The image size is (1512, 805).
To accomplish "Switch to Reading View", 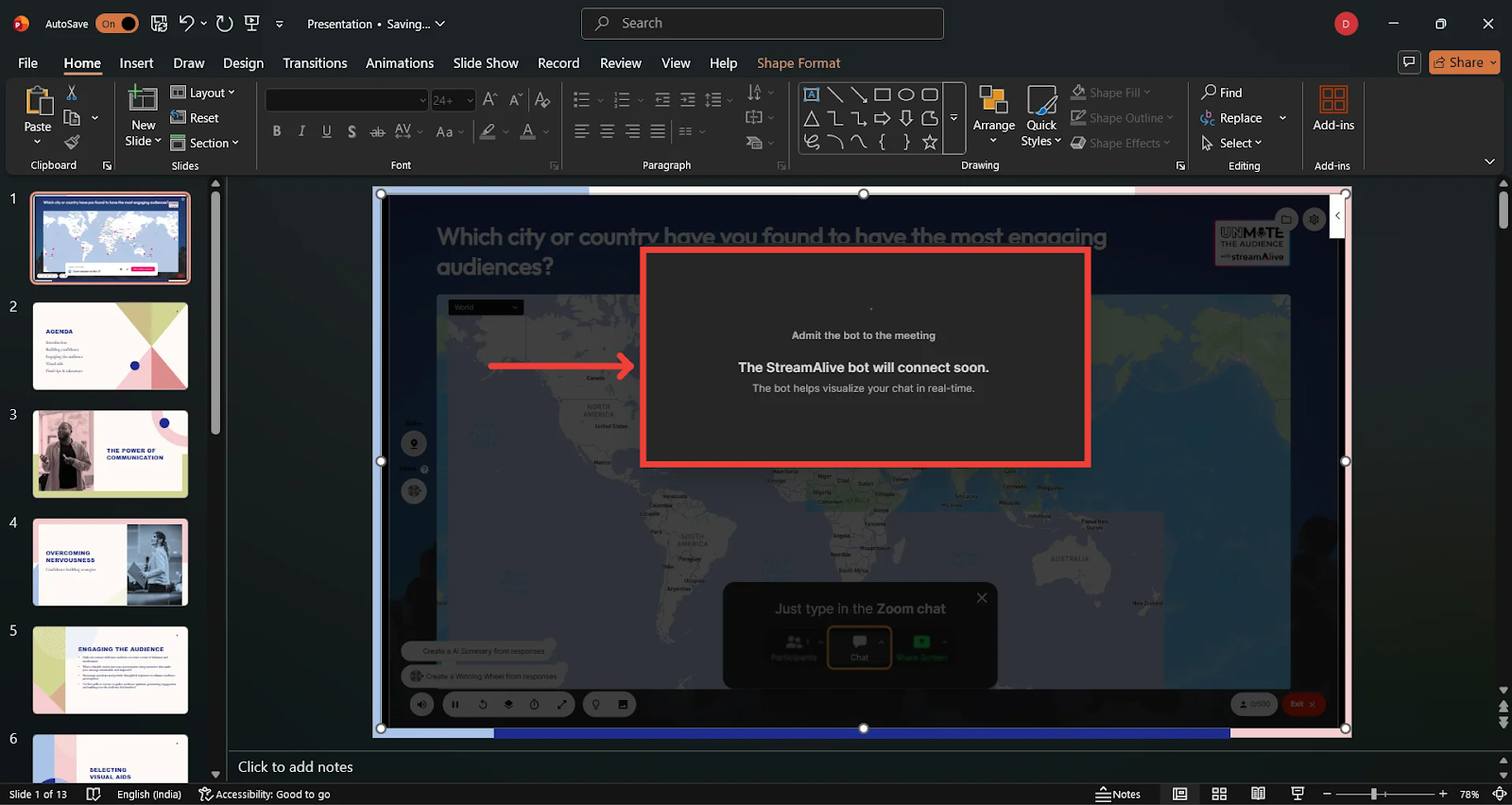I will [1258, 795].
